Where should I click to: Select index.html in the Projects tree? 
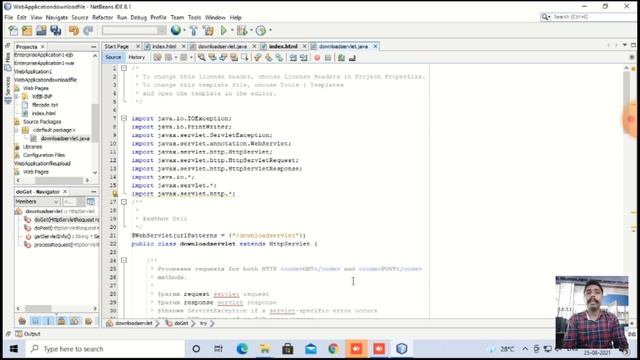click(44, 113)
